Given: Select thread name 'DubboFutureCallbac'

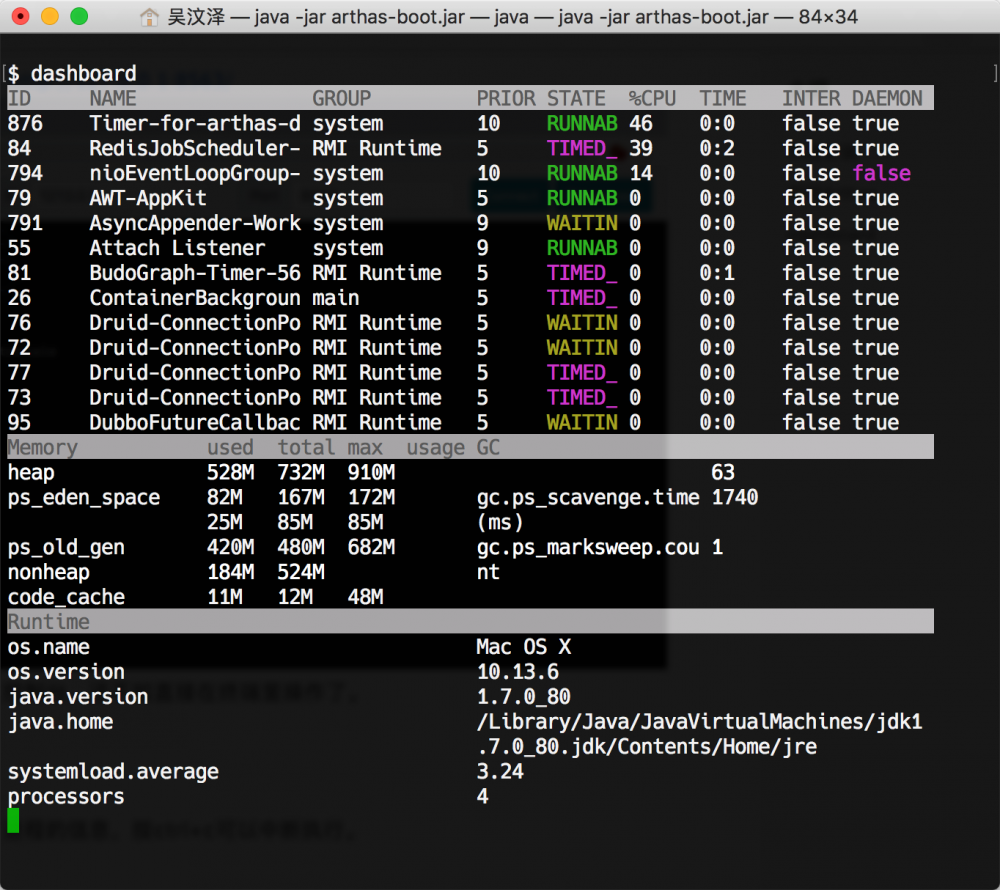Looking at the screenshot, I should pyautogui.click(x=195, y=421).
